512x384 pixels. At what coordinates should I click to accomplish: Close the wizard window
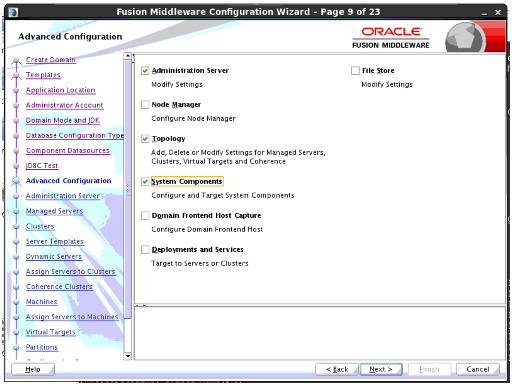(x=498, y=13)
